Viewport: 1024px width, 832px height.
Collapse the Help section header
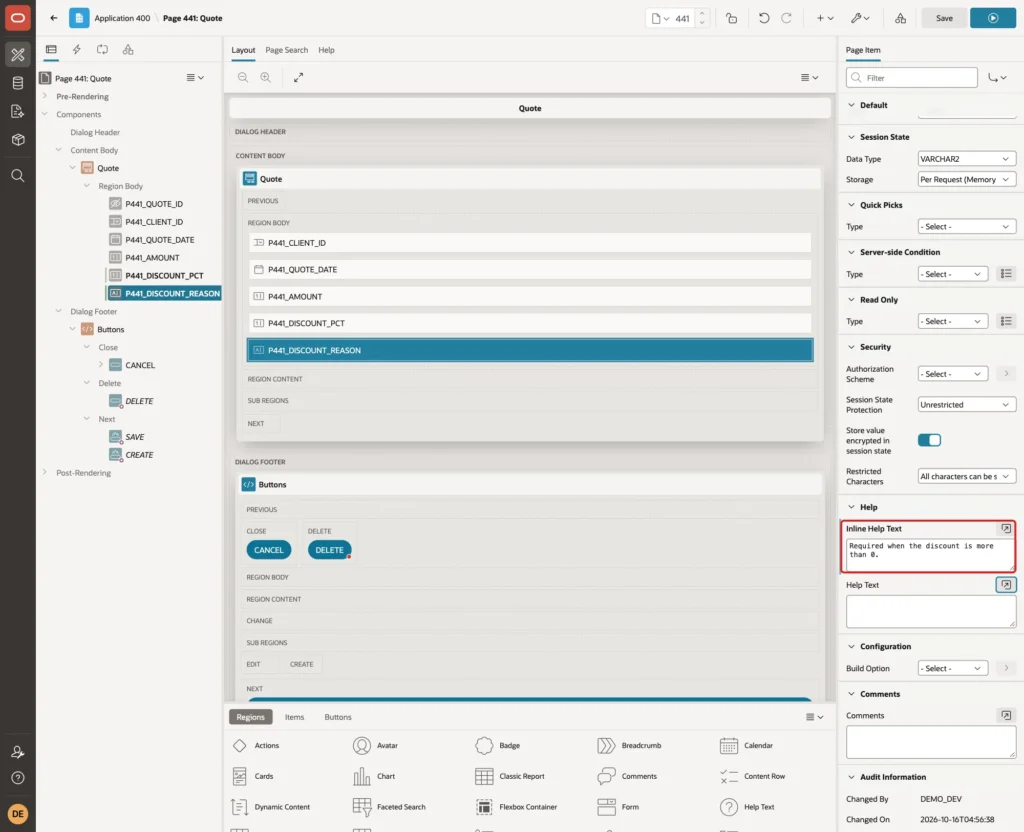[x=851, y=507]
